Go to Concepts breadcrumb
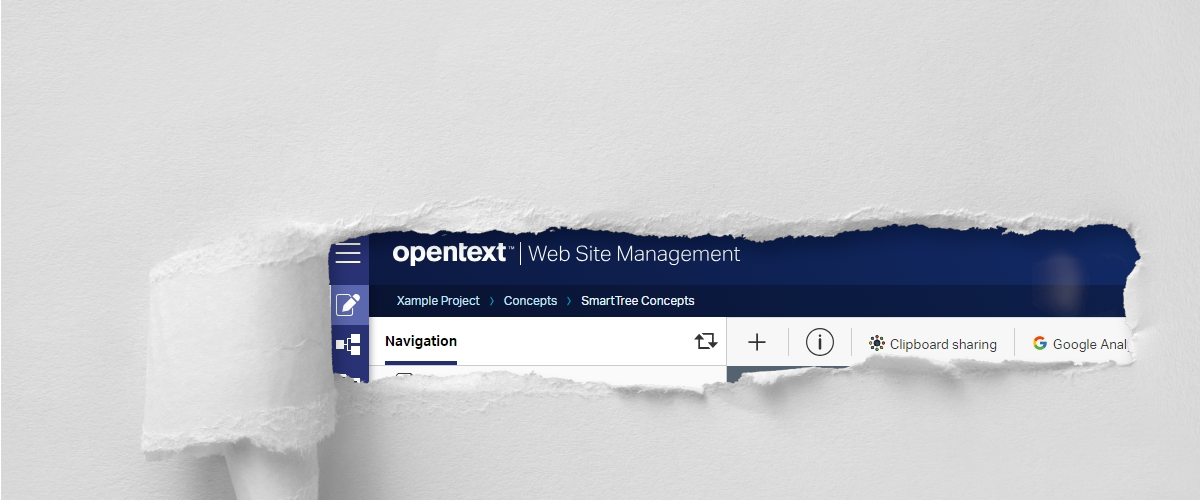 (x=530, y=301)
